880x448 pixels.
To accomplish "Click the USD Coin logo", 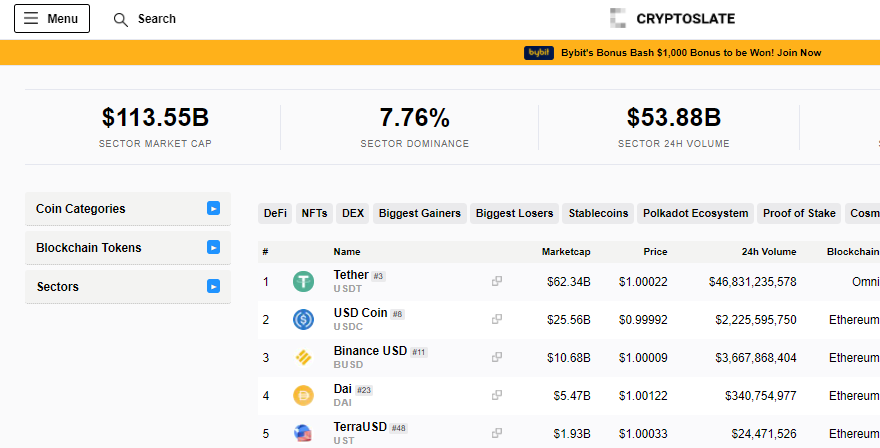I will click(x=304, y=319).
